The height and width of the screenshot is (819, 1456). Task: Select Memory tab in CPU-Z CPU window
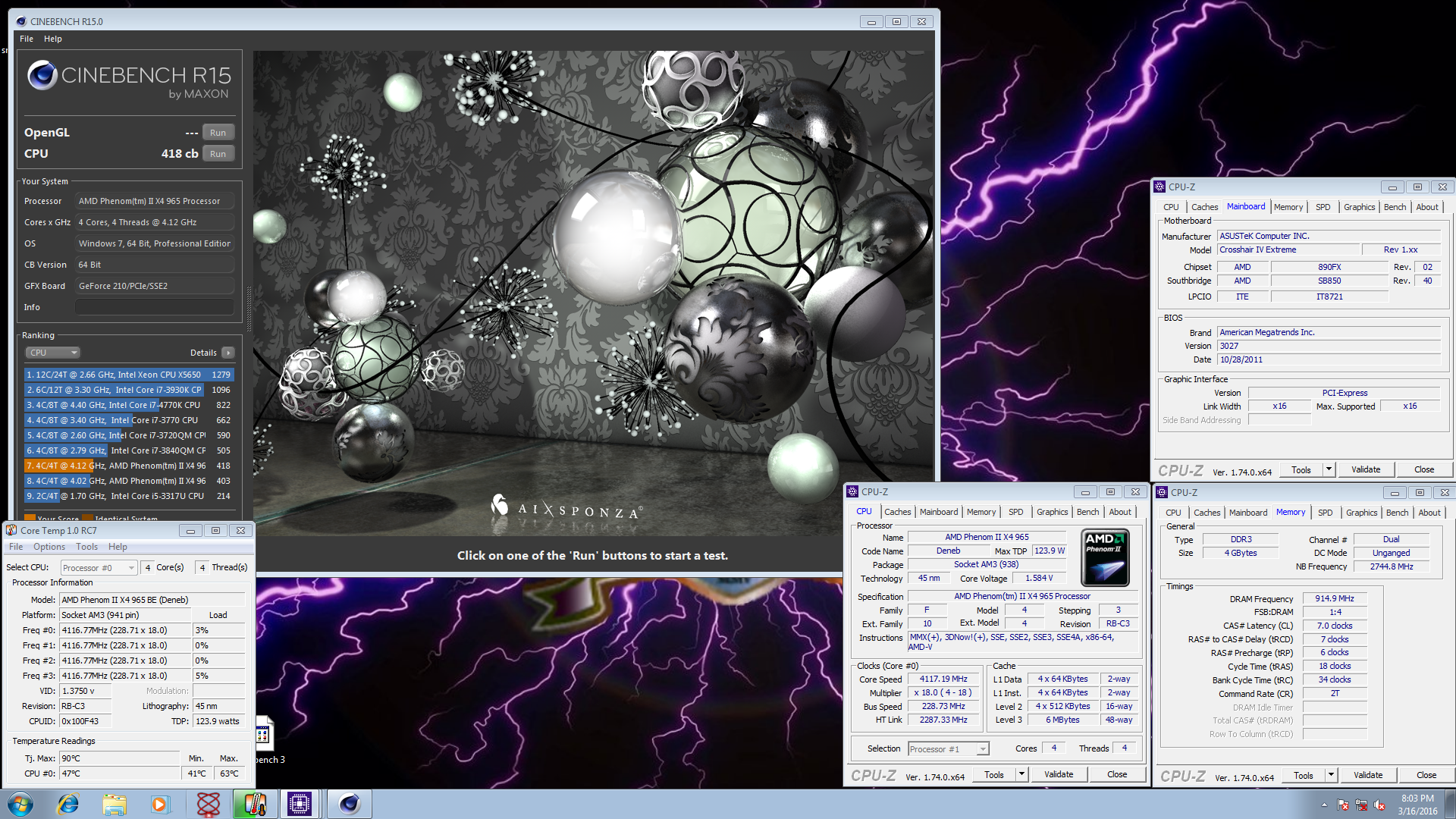(981, 512)
